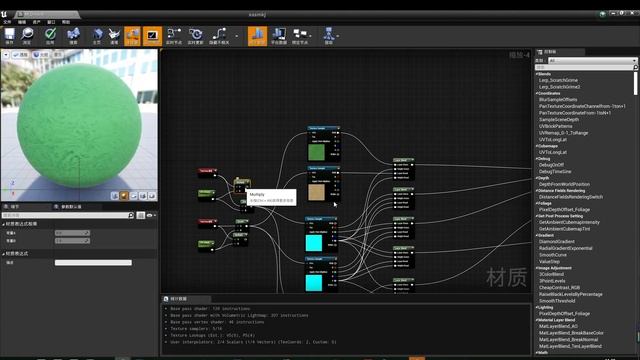Toggle Live Nodes (实时节点) in the toolbar
The width and height of the screenshot is (640, 360).
[x=174, y=36]
